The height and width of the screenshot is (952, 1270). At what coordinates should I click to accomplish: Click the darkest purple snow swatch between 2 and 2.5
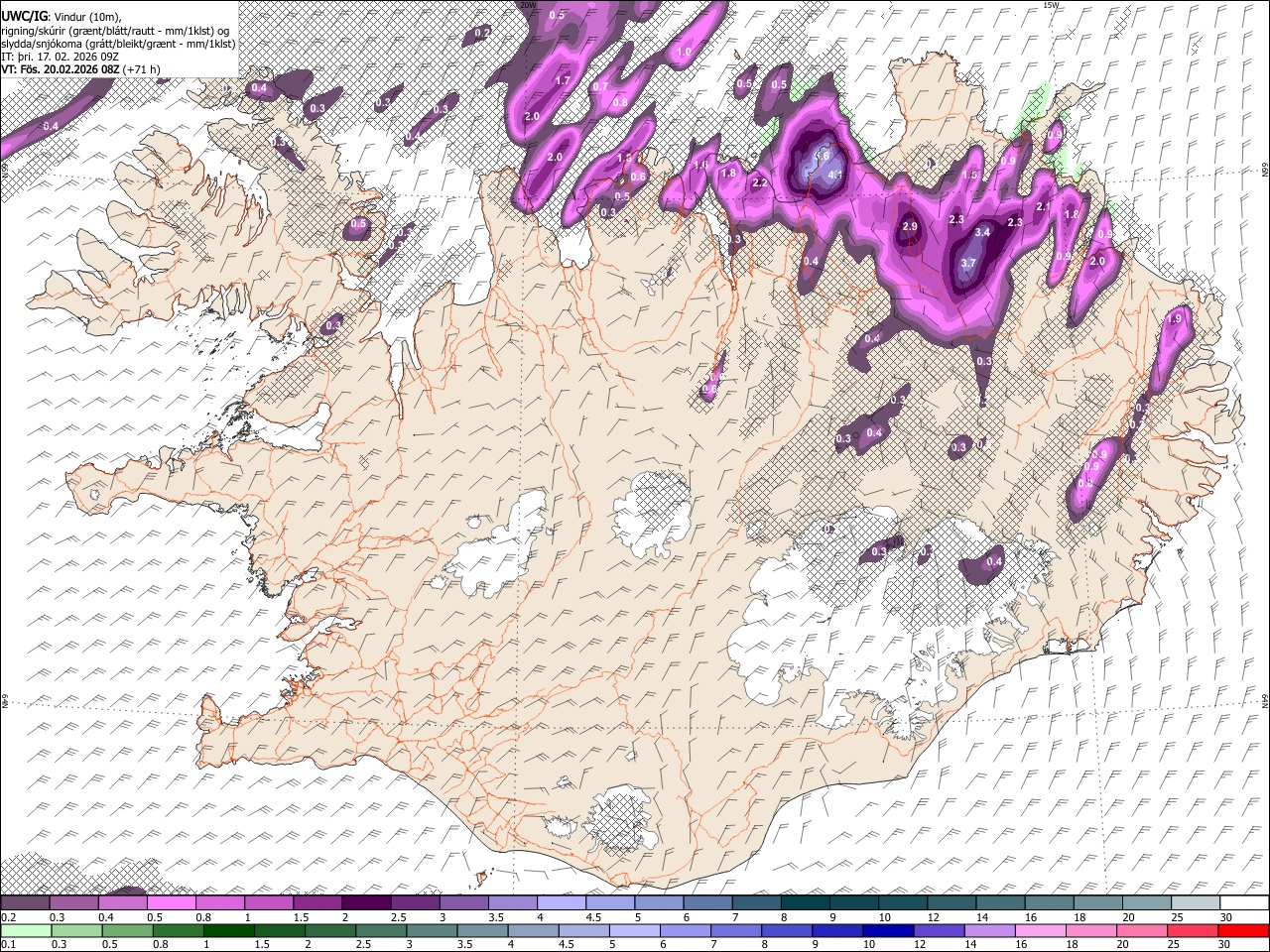pyautogui.click(x=366, y=903)
